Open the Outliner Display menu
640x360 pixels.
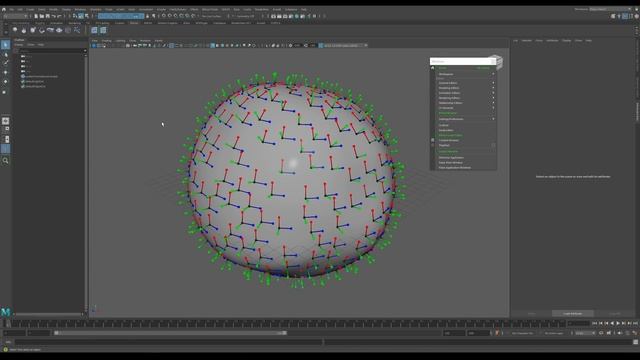click(x=19, y=45)
